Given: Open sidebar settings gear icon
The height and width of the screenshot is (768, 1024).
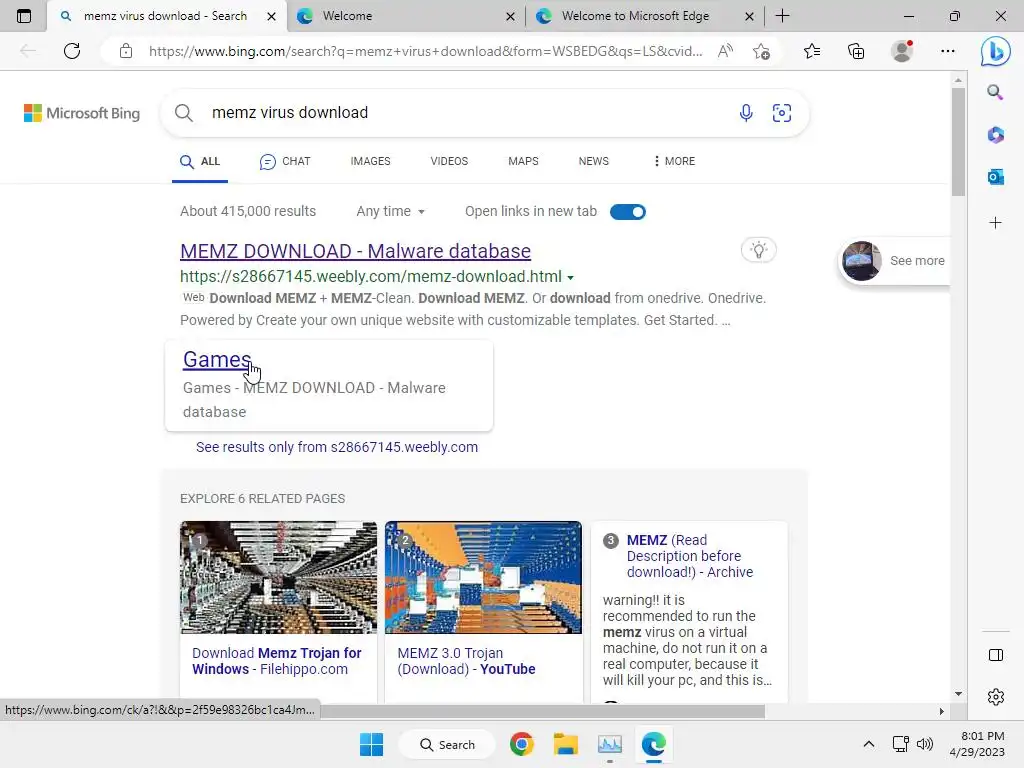Looking at the screenshot, I should [x=995, y=697].
